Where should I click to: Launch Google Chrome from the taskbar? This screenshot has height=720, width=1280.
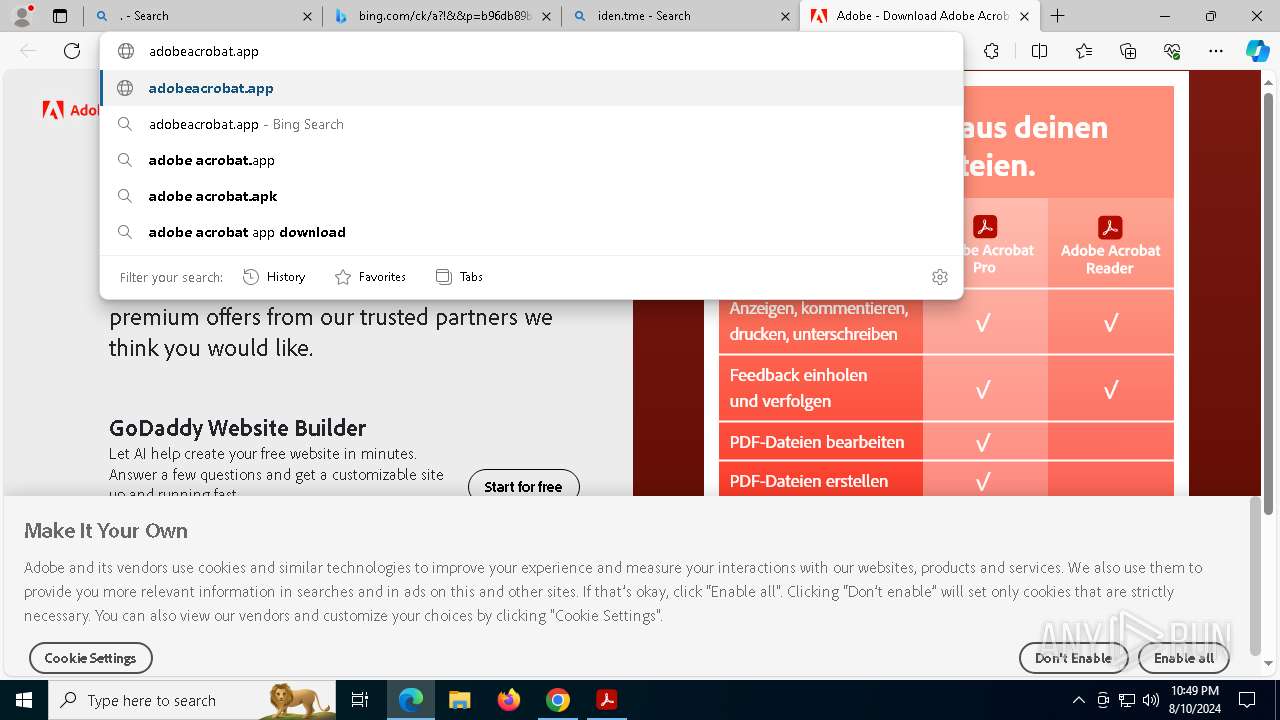pyautogui.click(x=557, y=700)
